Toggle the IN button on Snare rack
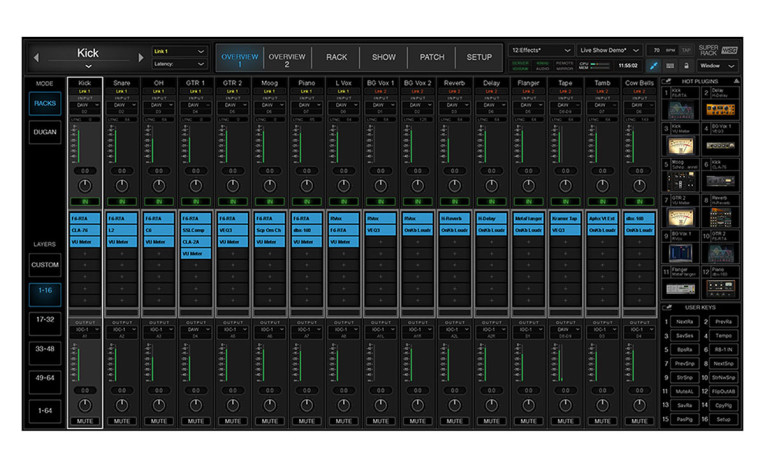This screenshot has height=456, width=765. point(122,201)
